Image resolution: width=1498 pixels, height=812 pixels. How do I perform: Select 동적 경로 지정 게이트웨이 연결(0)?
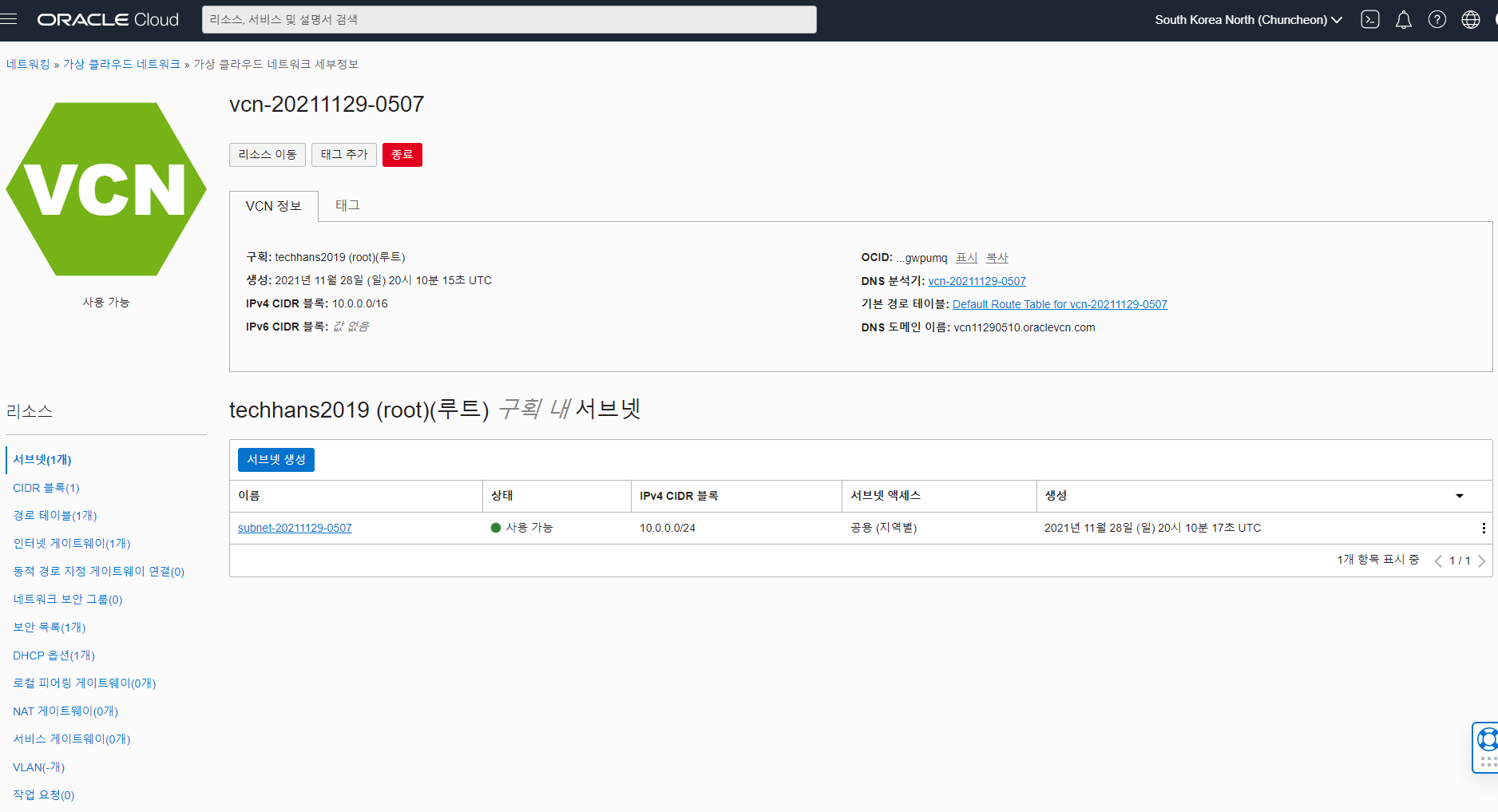[99, 572]
